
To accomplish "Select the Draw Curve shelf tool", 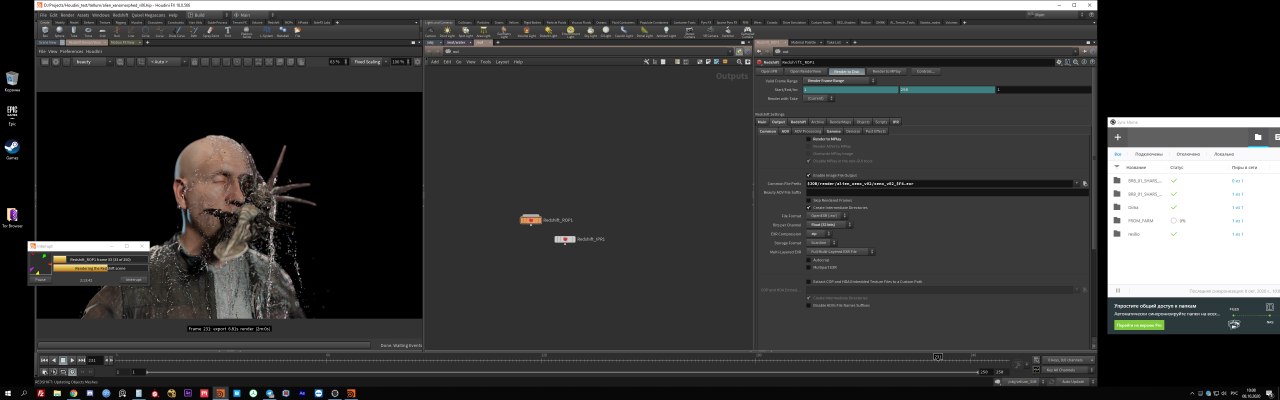I will coord(177,31).
